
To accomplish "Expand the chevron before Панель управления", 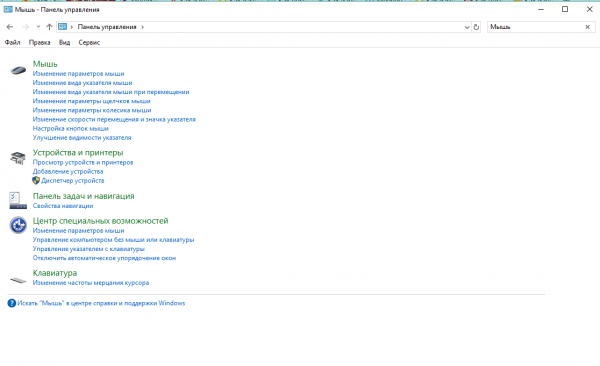I will 72,27.
